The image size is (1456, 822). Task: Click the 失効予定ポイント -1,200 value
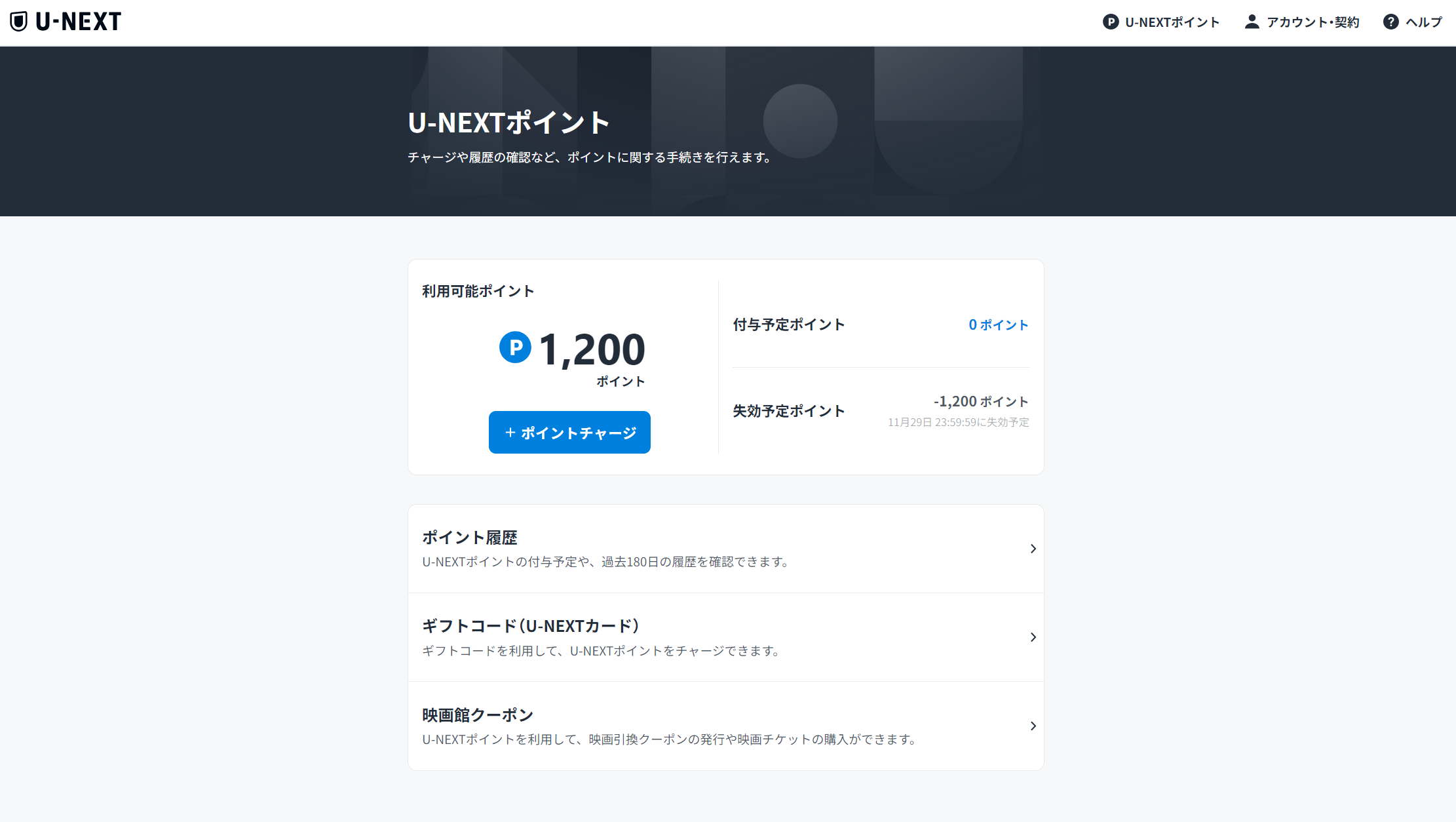(980, 401)
